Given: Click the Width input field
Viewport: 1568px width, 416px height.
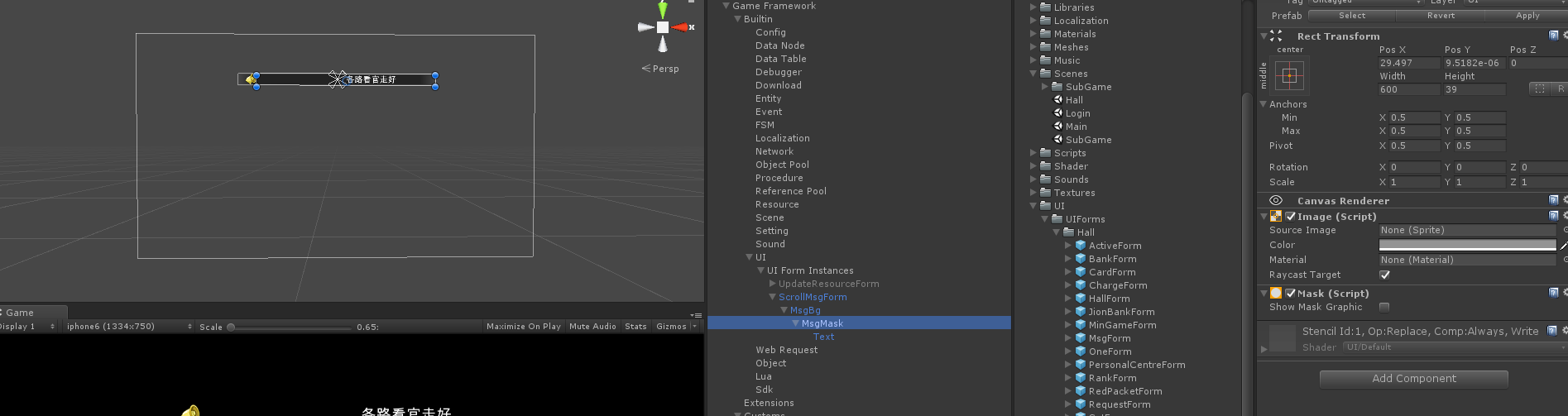Looking at the screenshot, I should coord(1408,89).
